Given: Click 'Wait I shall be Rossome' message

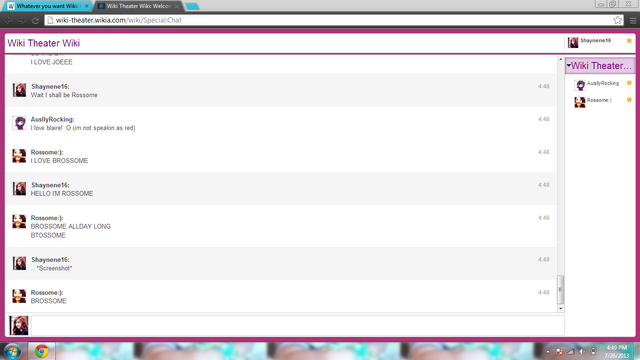Looking at the screenshot, I should pos(64,95).
